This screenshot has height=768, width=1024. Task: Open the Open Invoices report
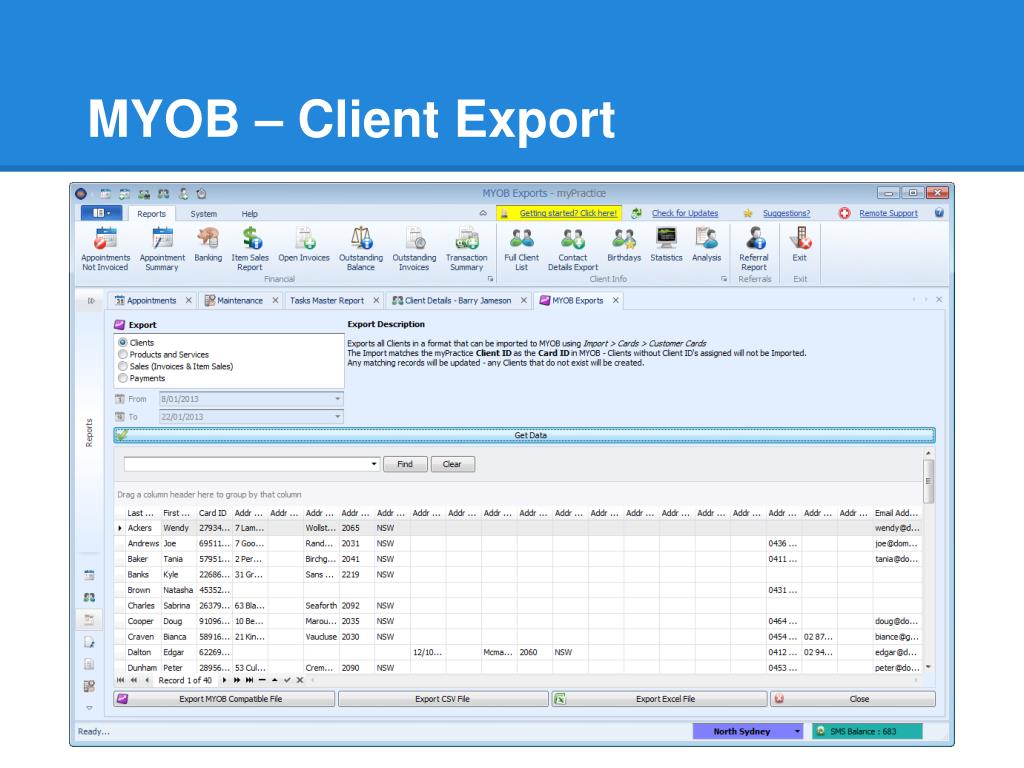tap(304, 245)
